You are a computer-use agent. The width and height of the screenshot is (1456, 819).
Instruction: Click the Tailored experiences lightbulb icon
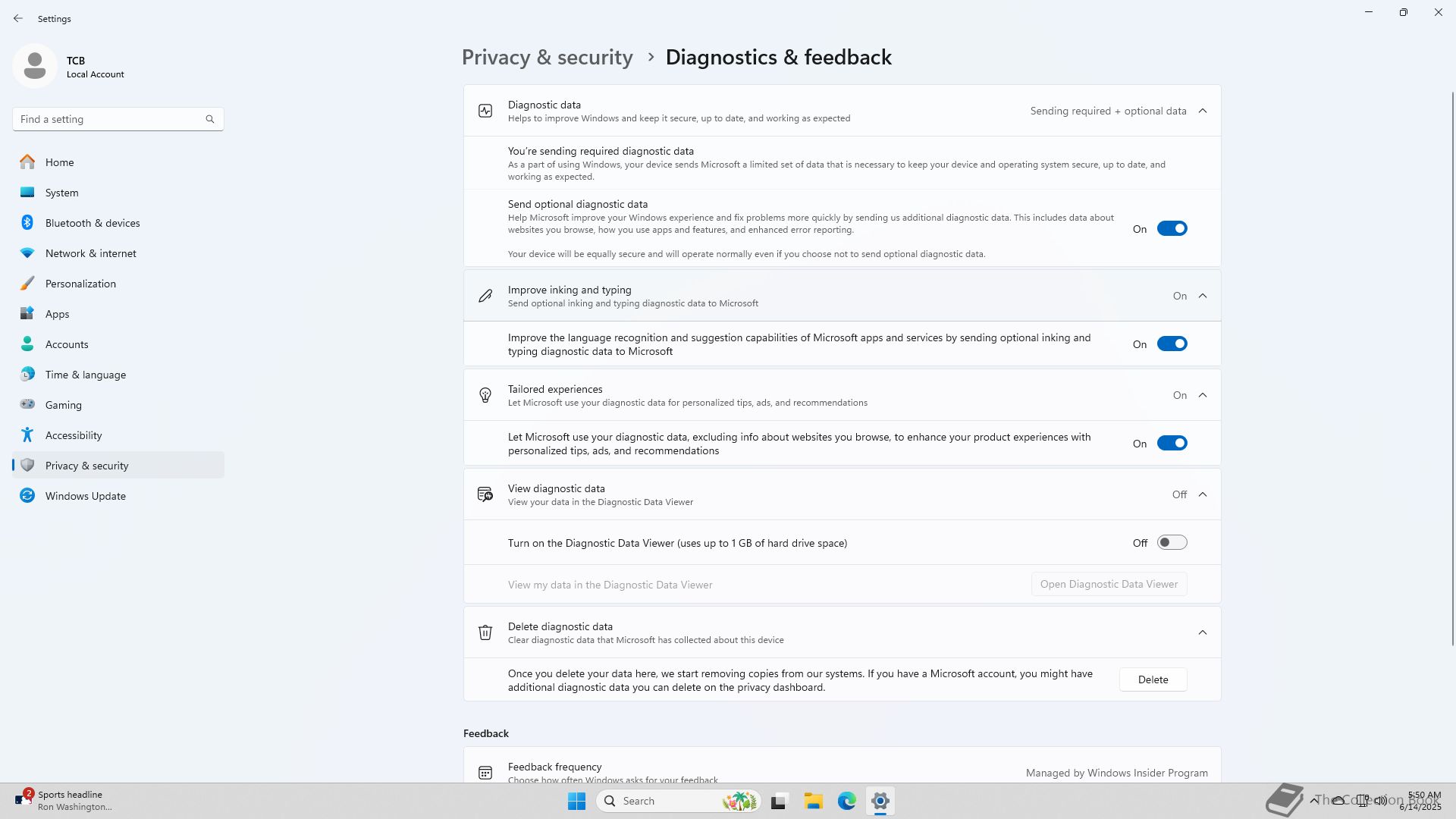coord(485,395)
